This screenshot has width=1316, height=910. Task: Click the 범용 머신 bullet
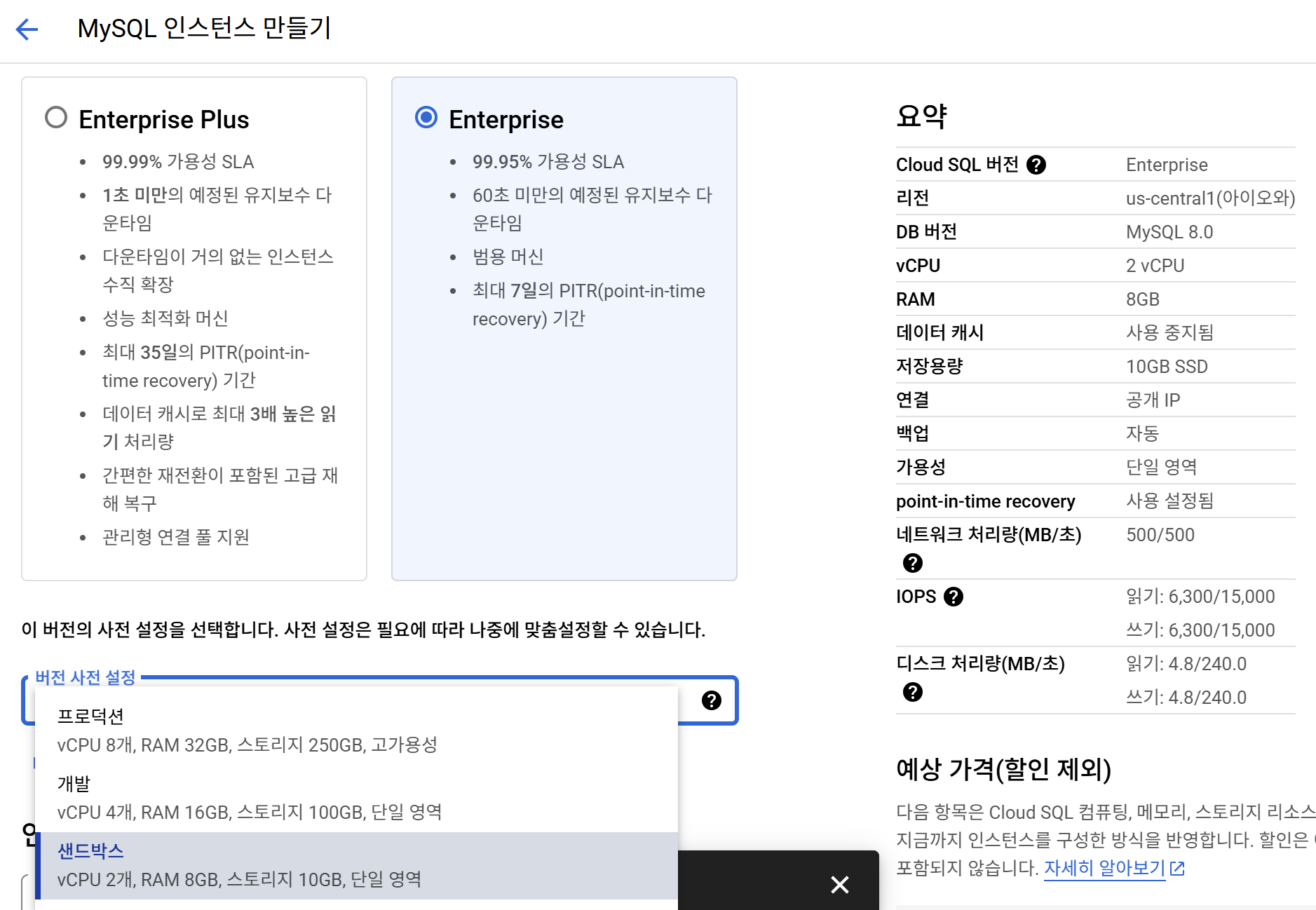[x=508, y=257]
